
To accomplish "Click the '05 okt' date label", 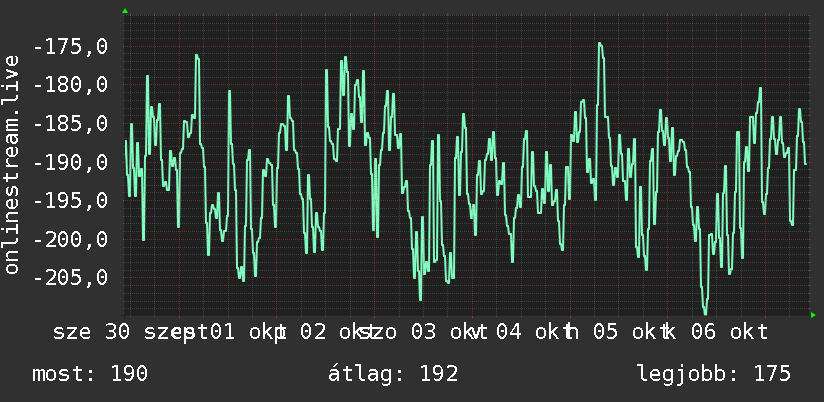I will pyautogui.click(x=630, y=332).
